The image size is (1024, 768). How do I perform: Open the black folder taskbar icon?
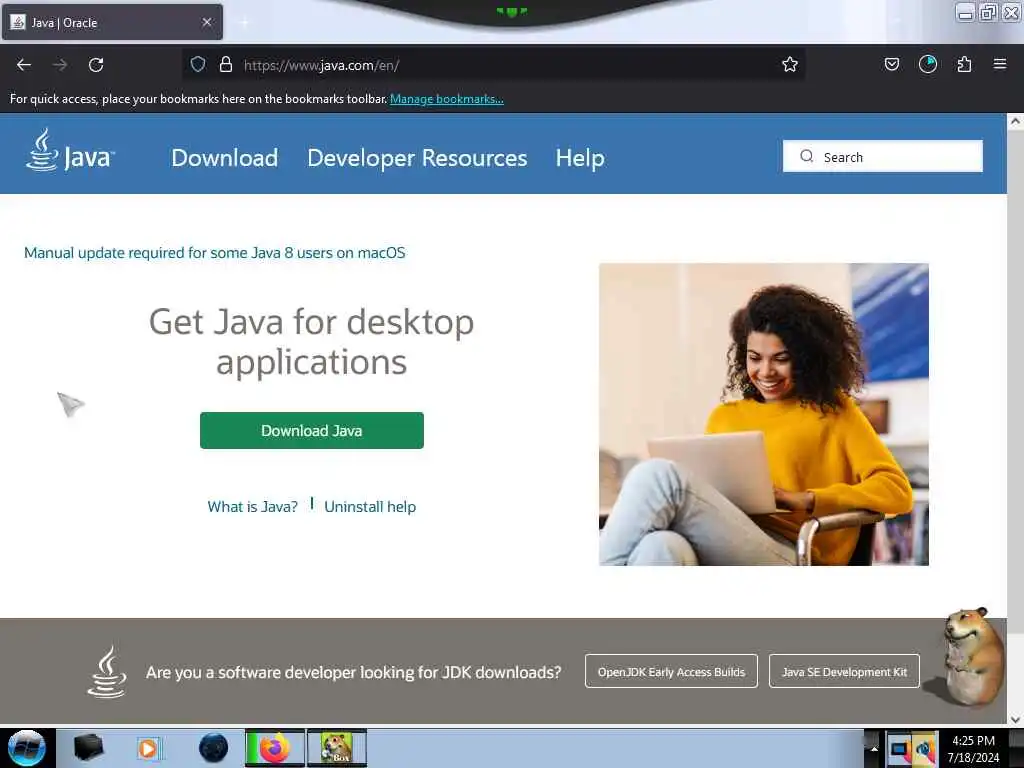pos(88,747)
